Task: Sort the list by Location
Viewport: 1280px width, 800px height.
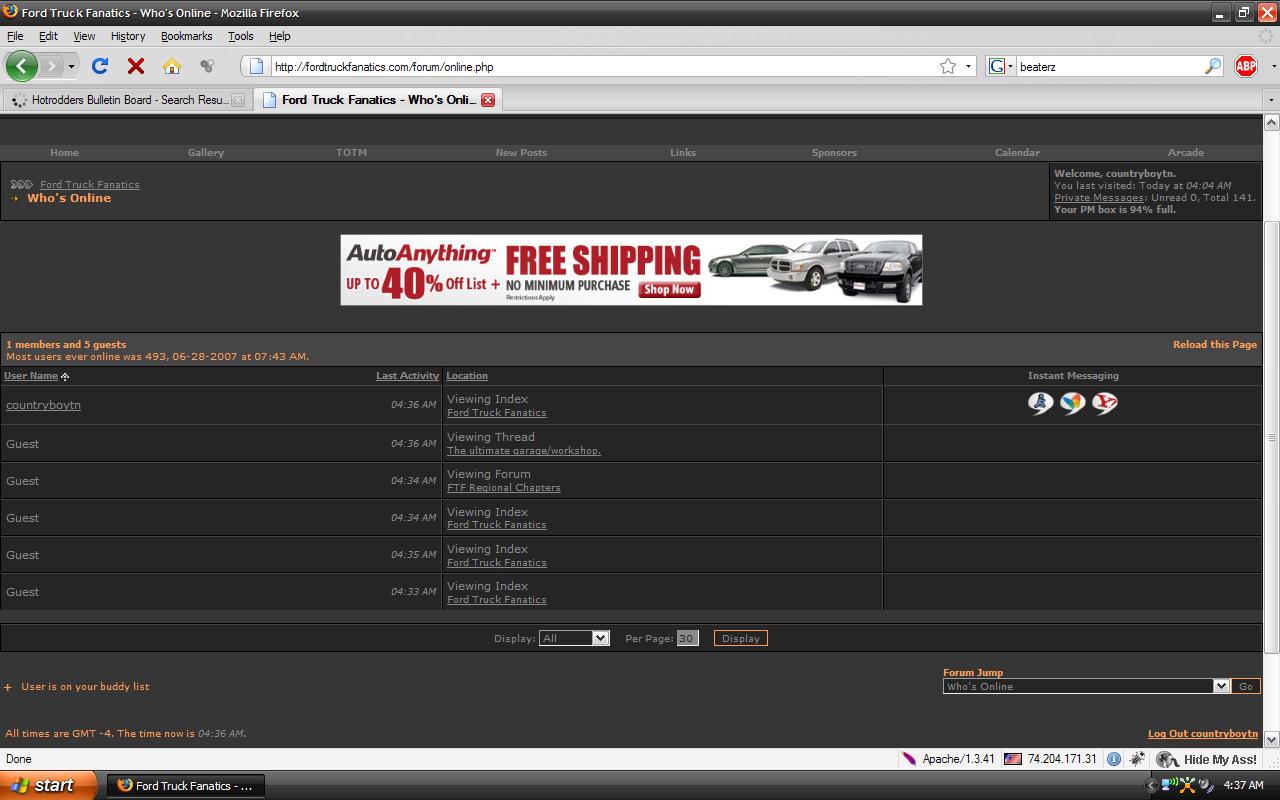Action: point(467,376)
